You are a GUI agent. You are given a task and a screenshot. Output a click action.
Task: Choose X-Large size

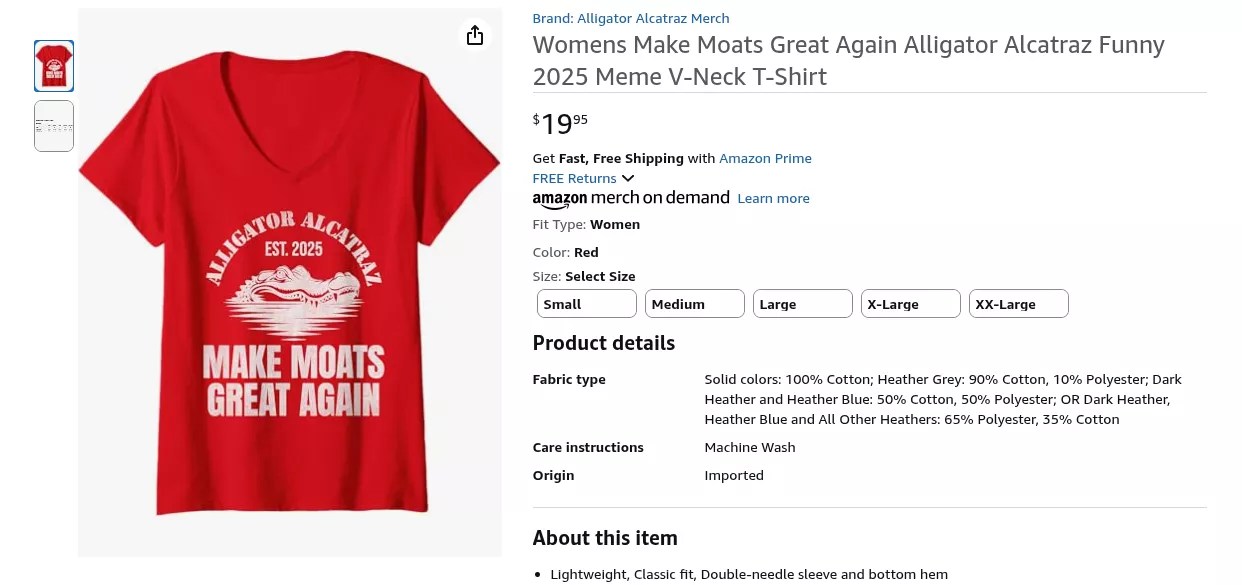(x=911, y=304)
